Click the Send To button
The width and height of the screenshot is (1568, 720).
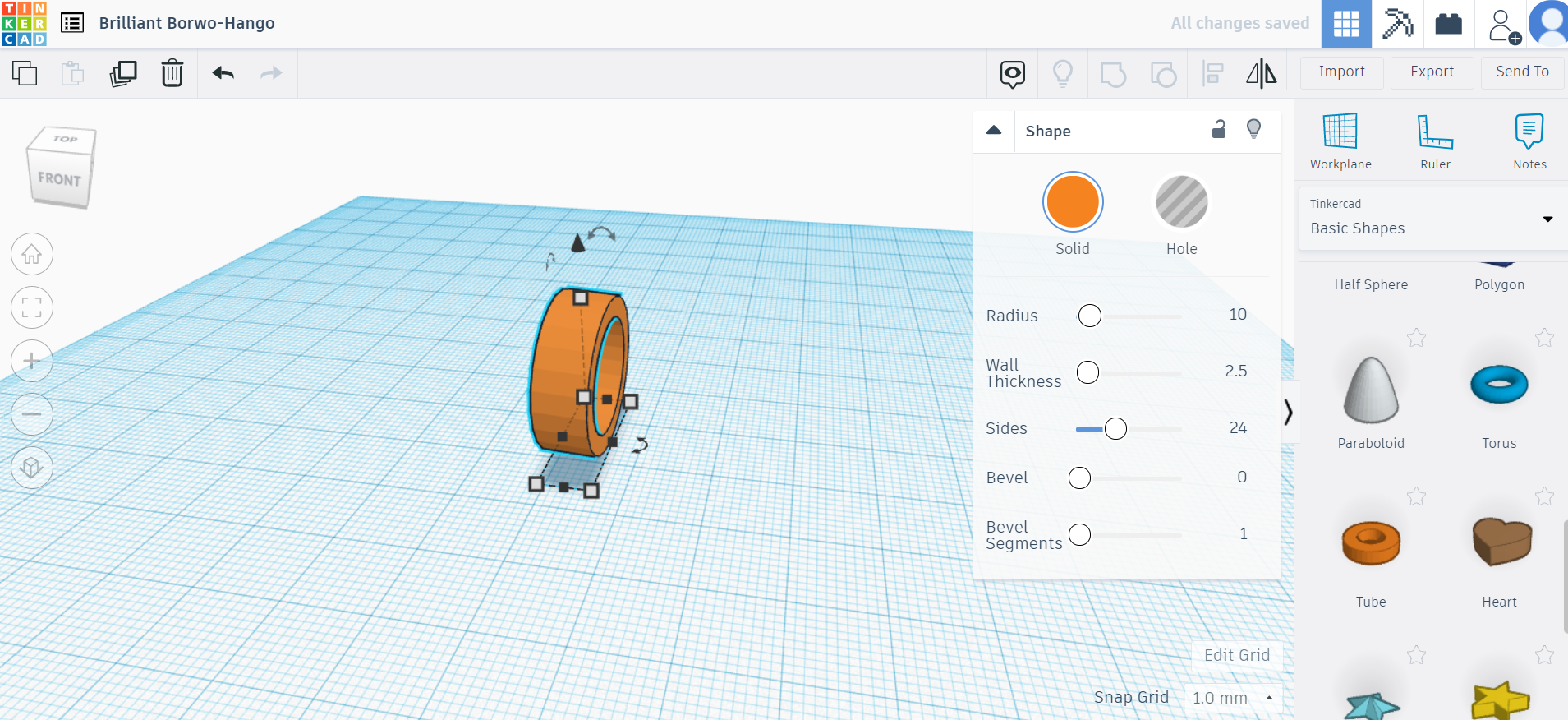pyautogui.click(x=1523, y=72)
